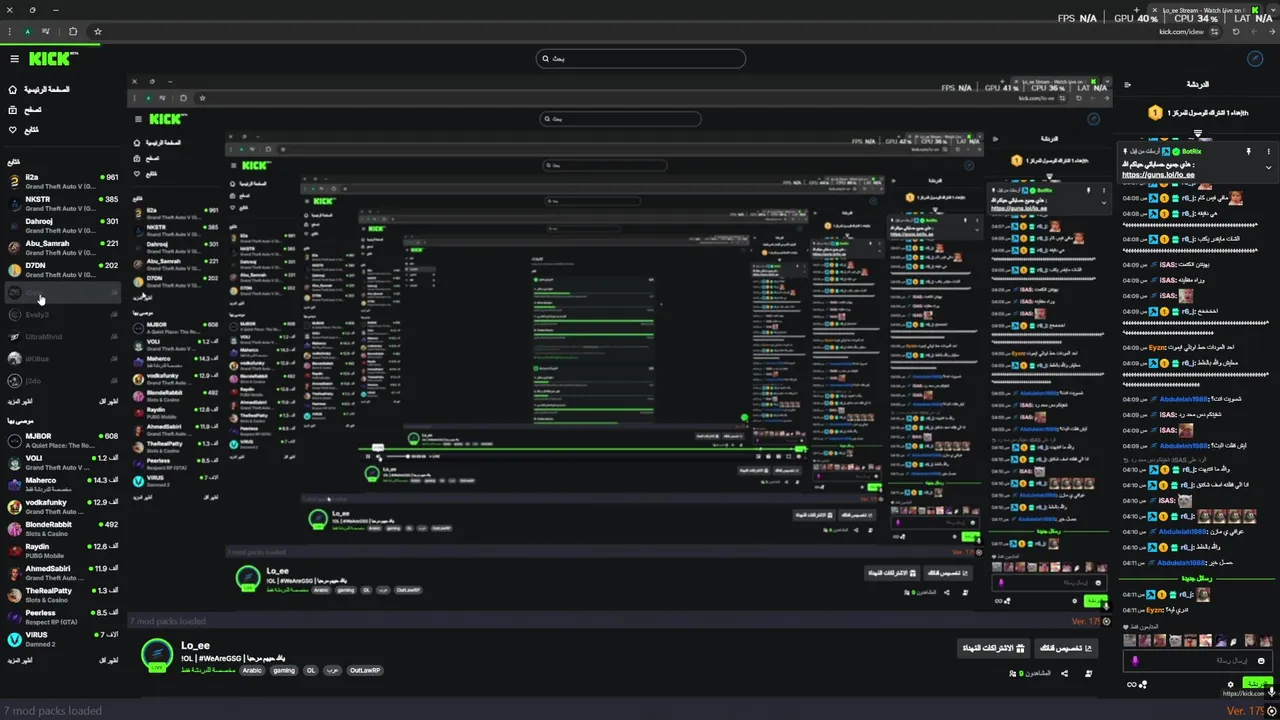Click the outermost browser's bookmark star icon
This screenshot has height=720, width=1280.
click(x=97, y=31)
